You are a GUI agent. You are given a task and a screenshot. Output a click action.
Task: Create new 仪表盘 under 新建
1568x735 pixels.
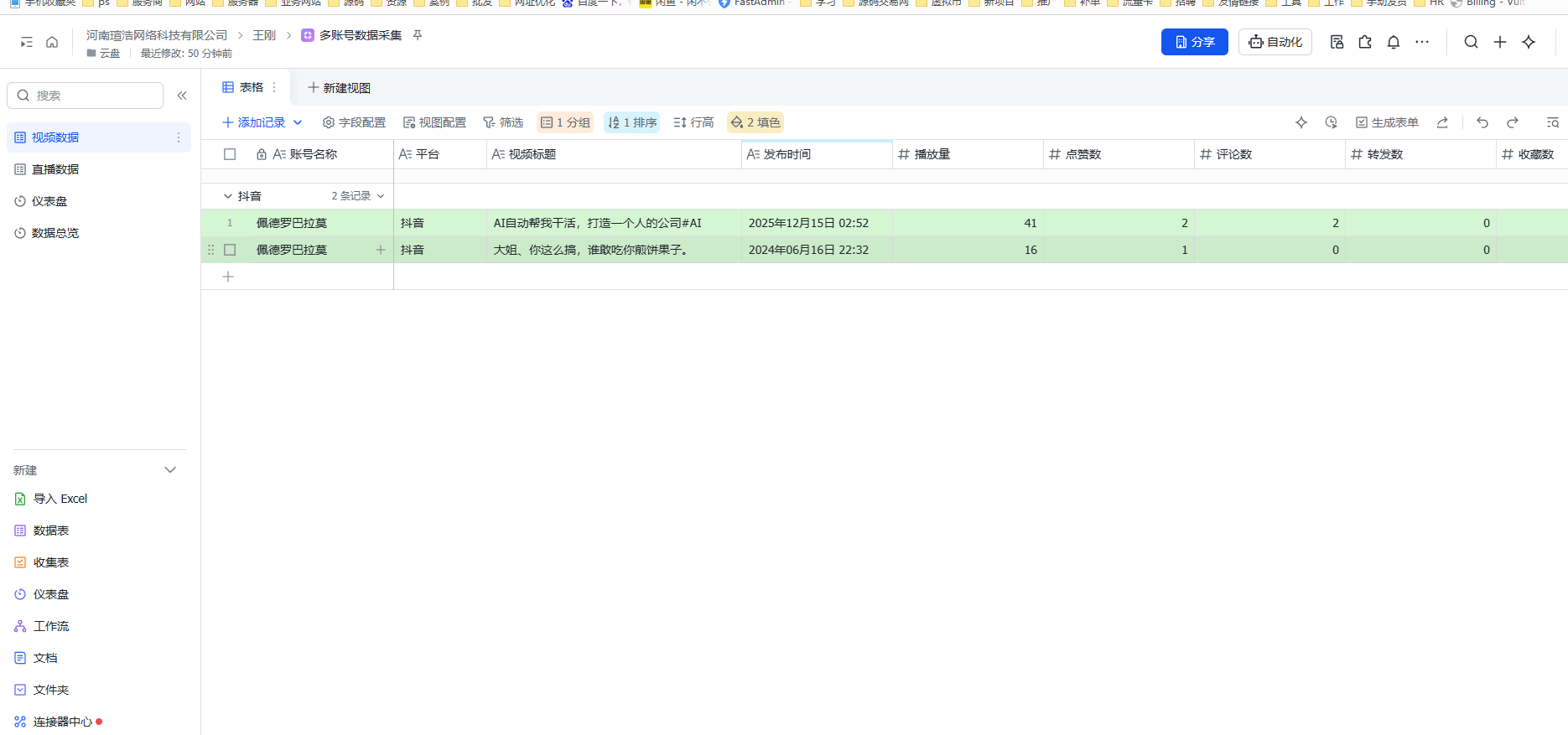pos(42,594)
